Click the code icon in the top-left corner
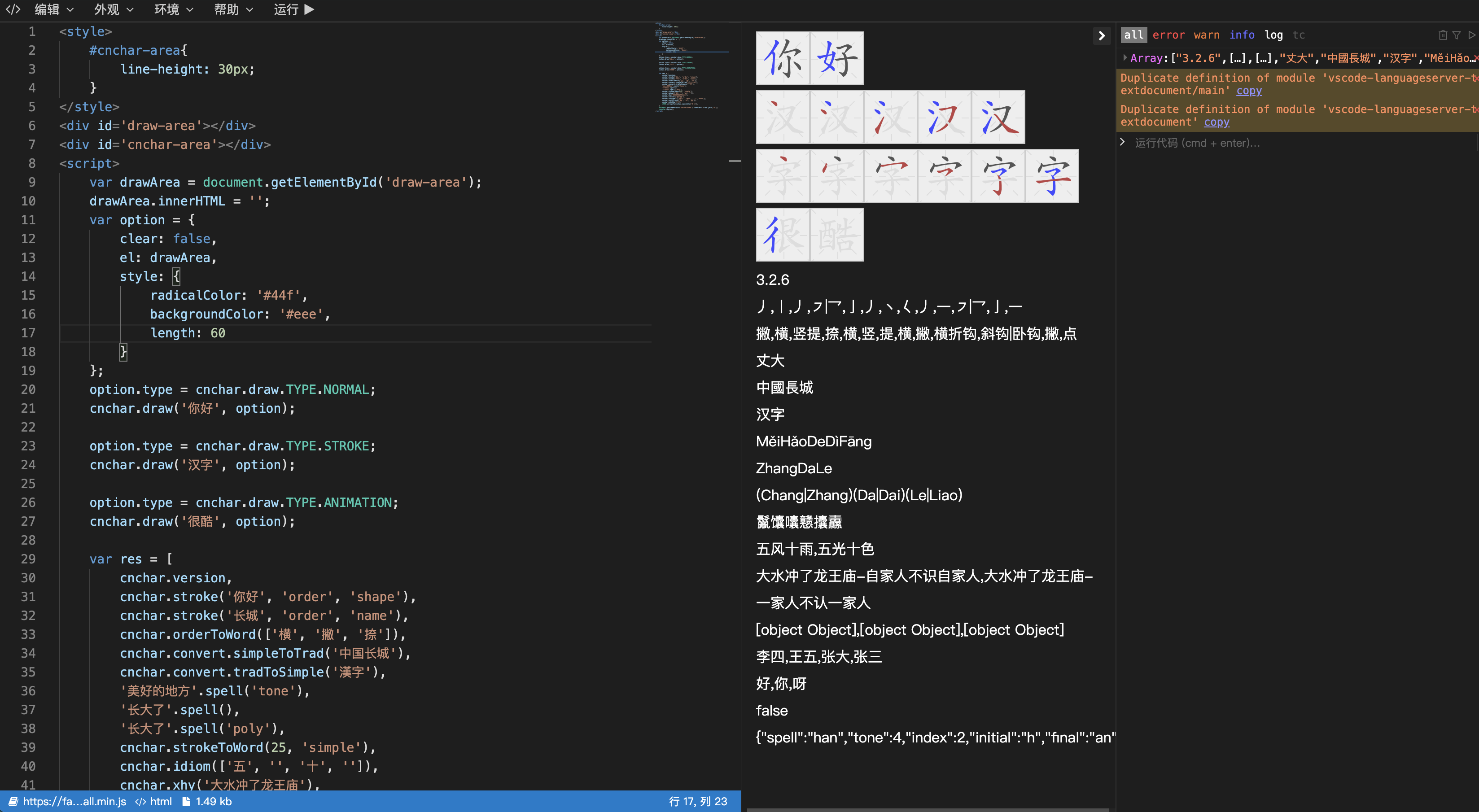 [13, 10]
